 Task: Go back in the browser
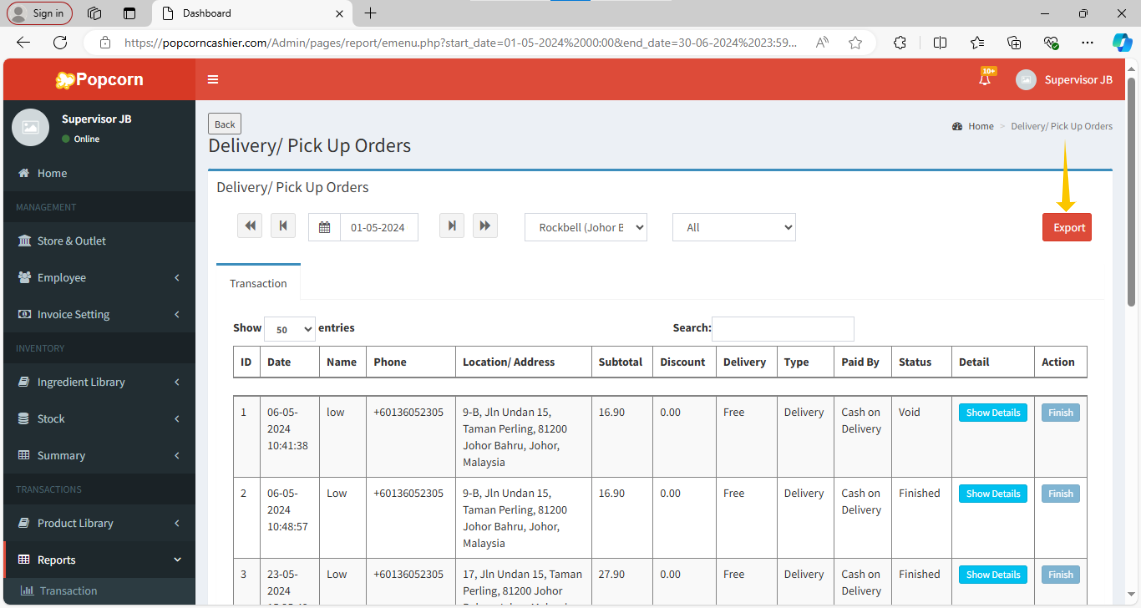pos(23,43)
